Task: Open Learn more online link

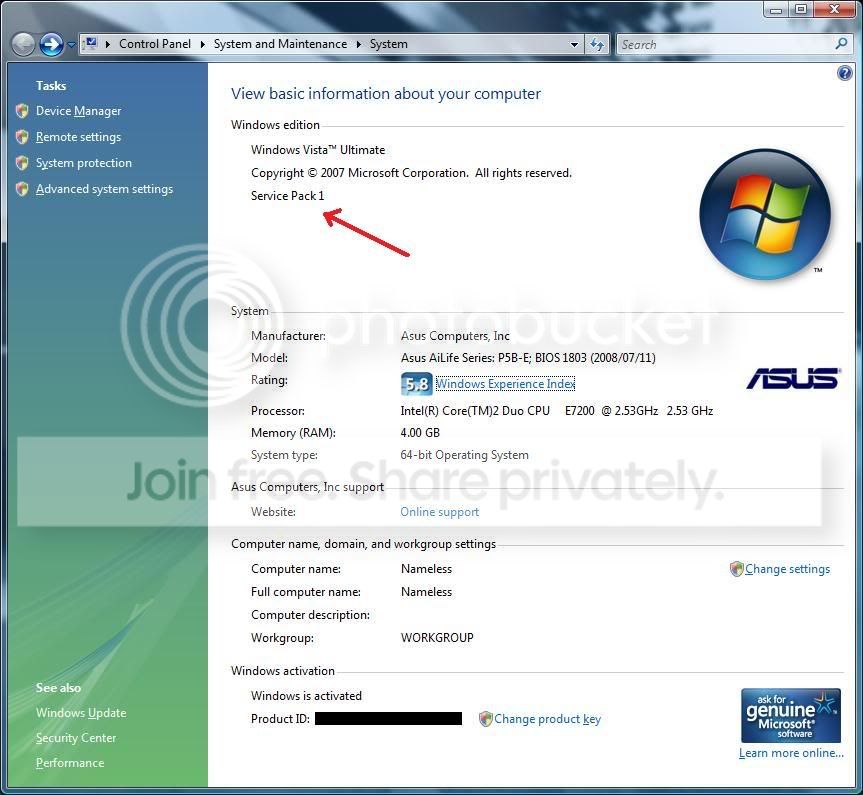Action: point(791,753)
